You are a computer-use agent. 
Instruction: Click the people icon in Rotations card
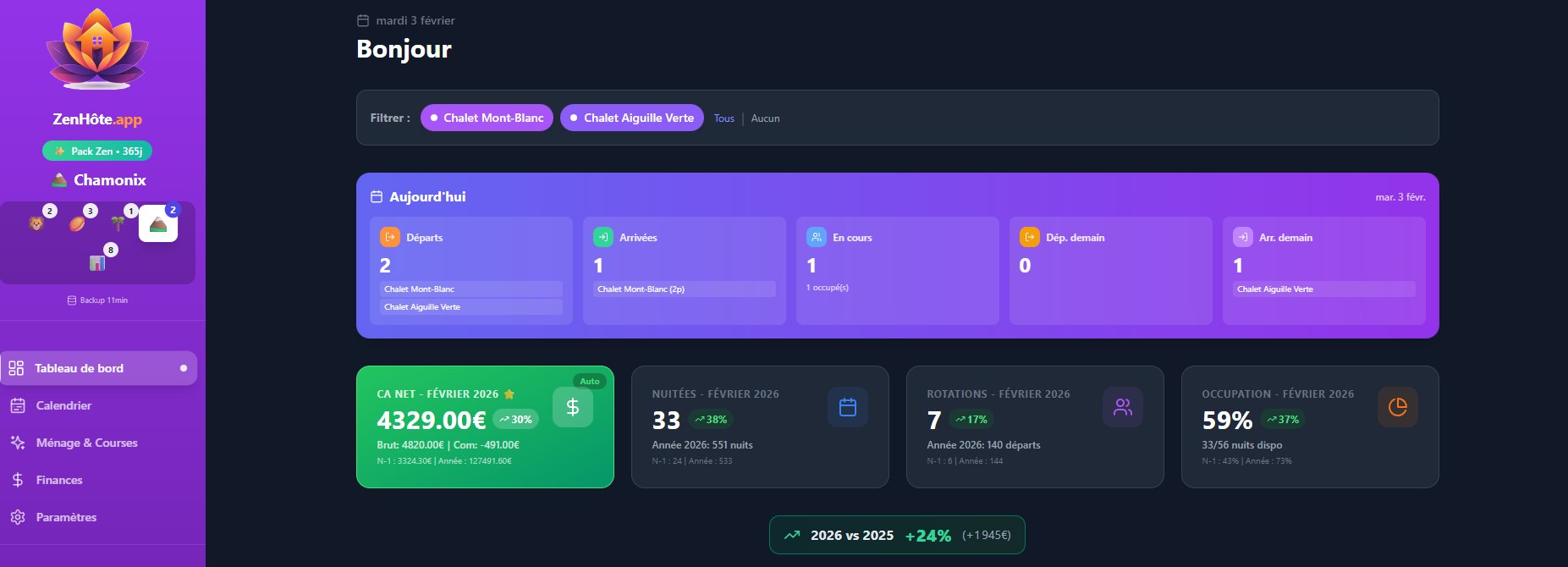point(1122,407)
